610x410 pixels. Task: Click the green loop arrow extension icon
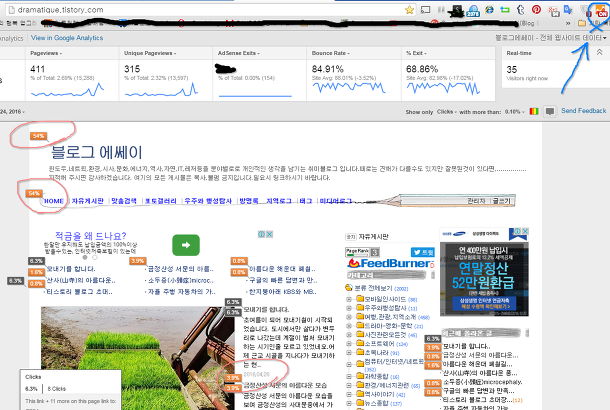(x=505, y=10)
